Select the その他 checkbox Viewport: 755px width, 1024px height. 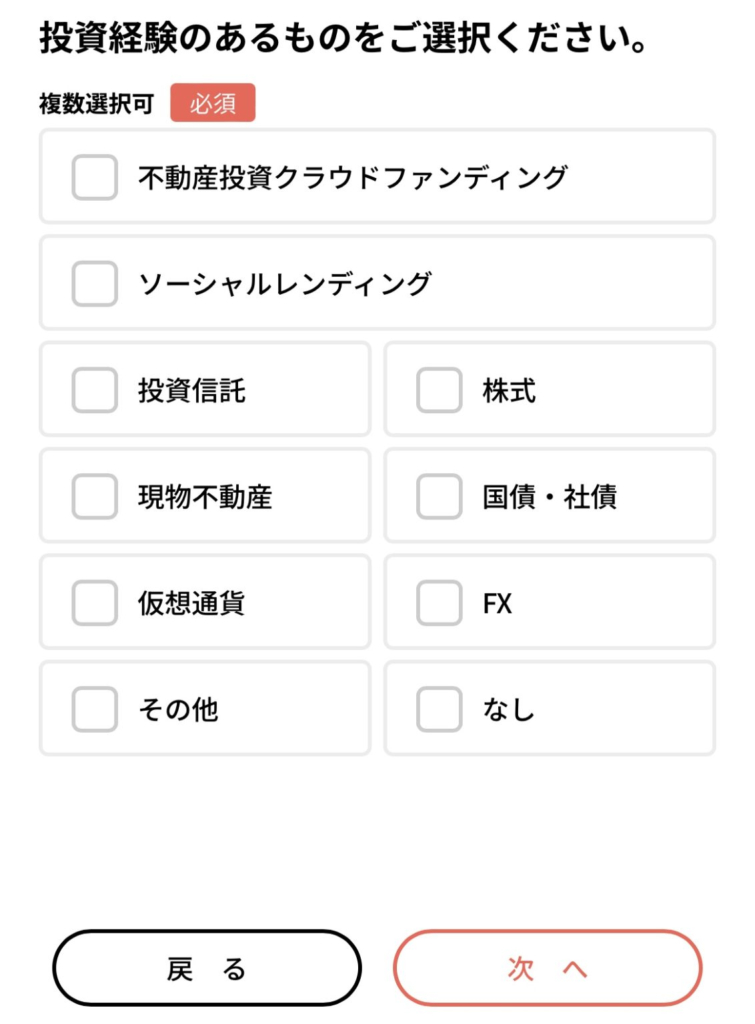(x=95, y=709)
